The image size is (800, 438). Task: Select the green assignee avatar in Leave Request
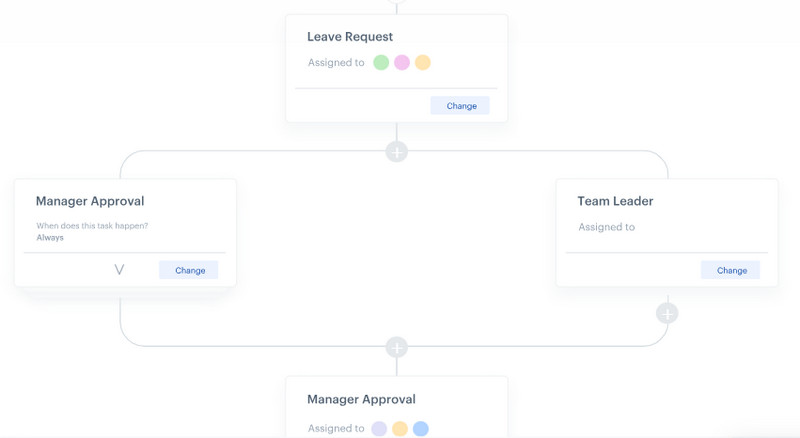pos(381,63)
